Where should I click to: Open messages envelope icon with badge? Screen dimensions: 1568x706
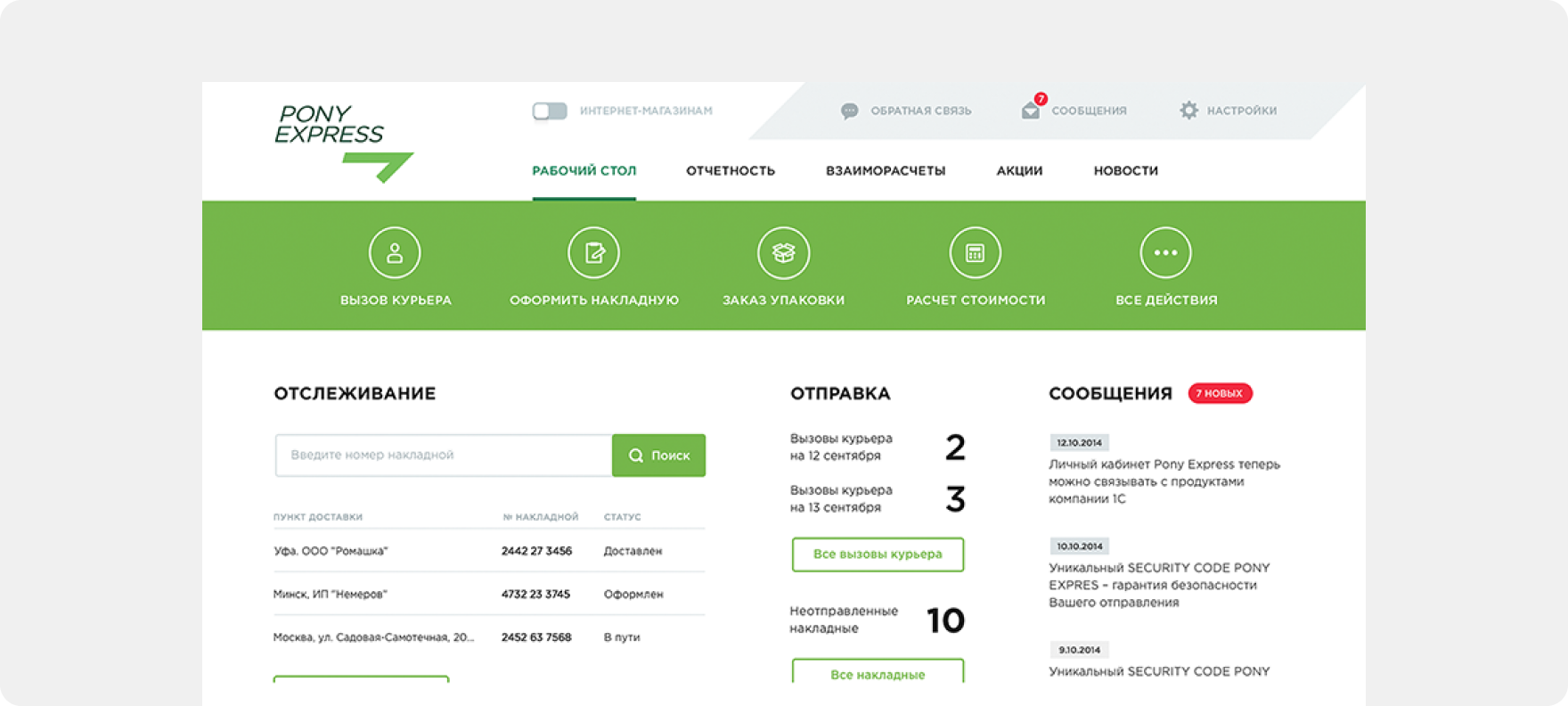pyautogui.click(x=1031, y=111)
